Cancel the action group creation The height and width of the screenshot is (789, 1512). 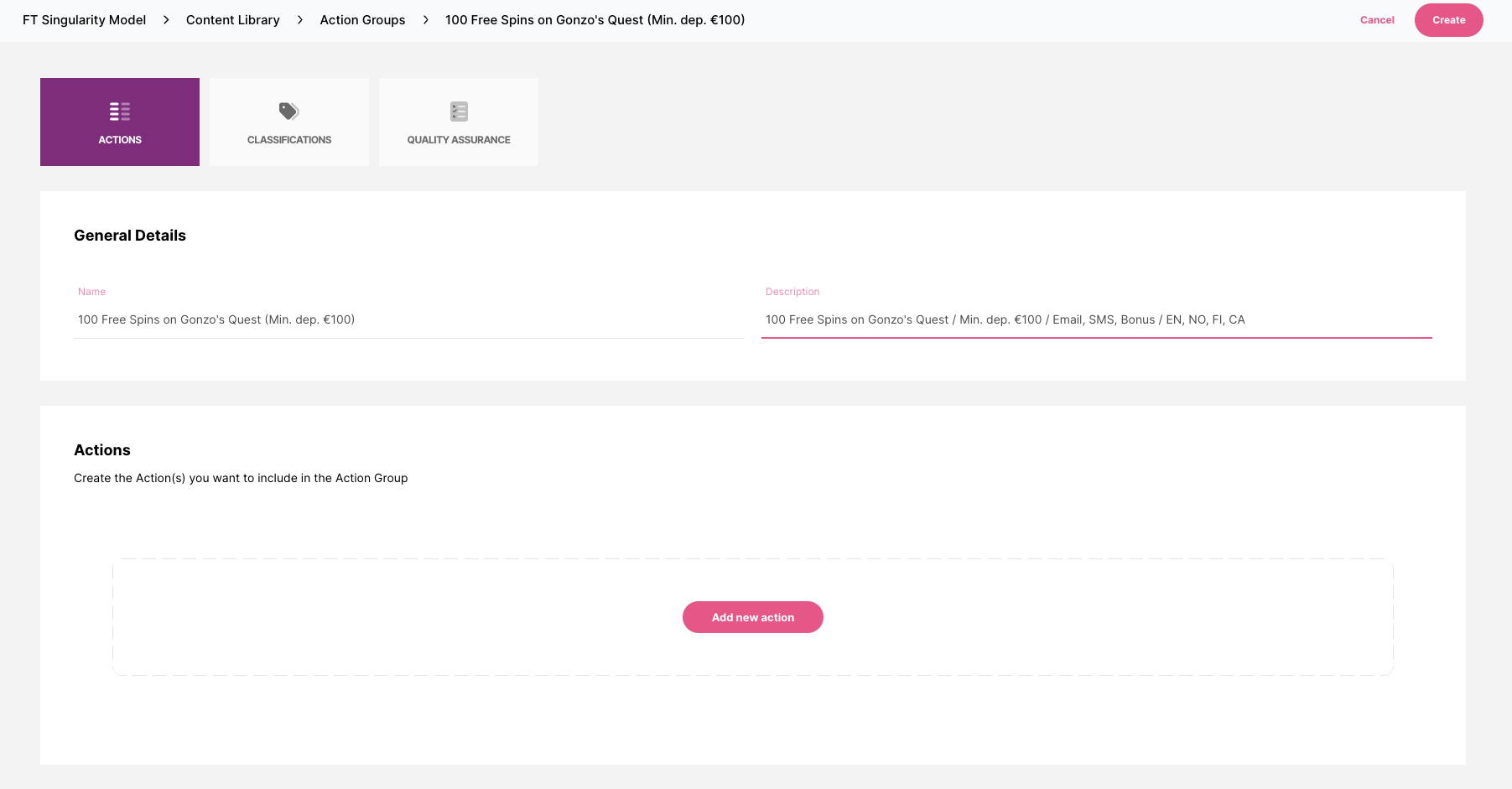click(1377, 20)
